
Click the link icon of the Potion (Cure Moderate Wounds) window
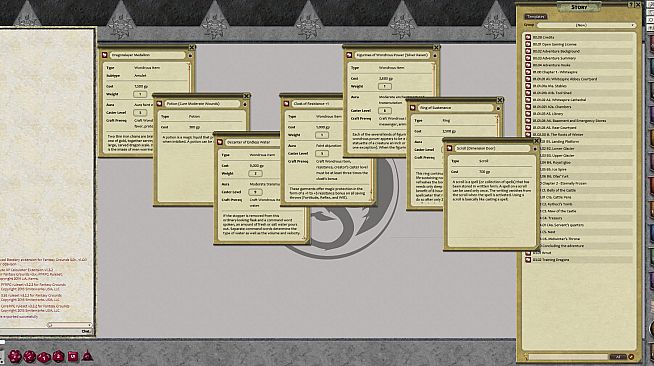[159, 103]
